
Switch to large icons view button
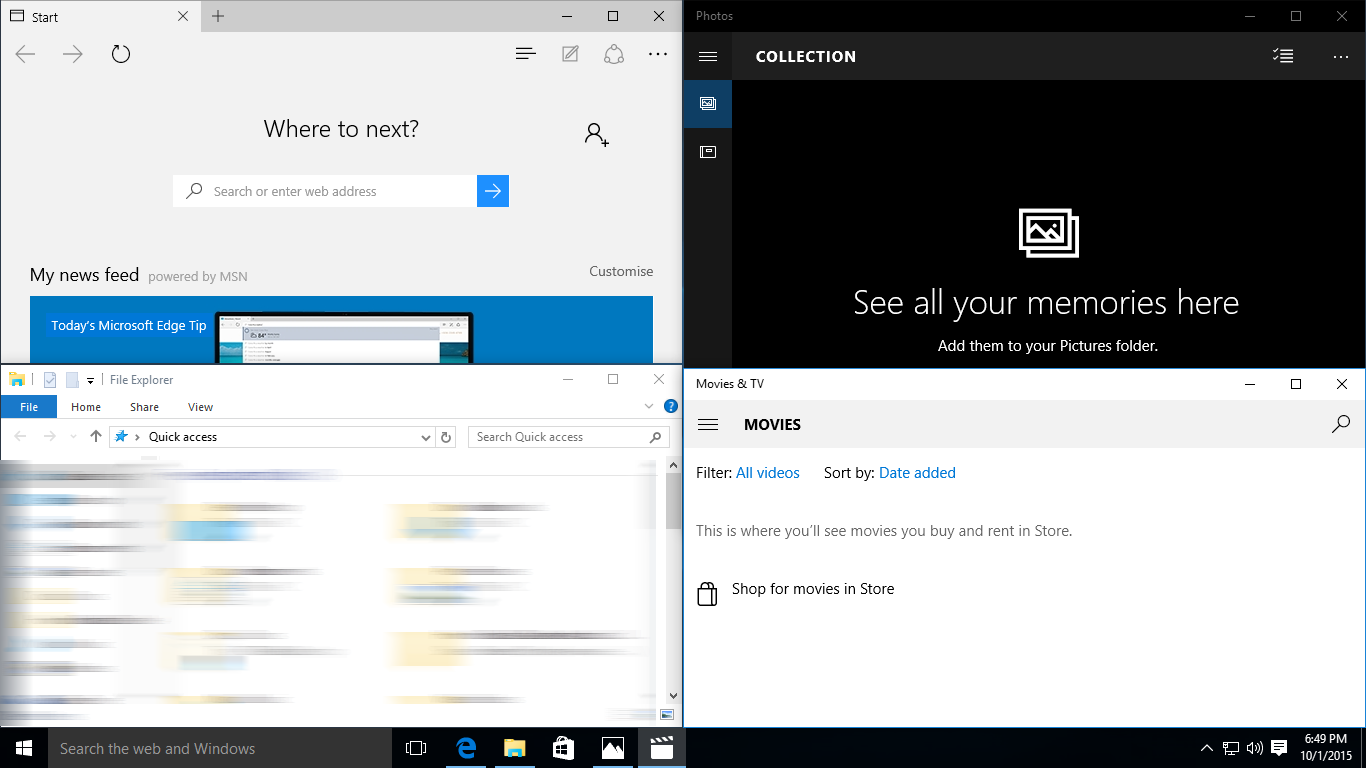click(x=667, y=715)
